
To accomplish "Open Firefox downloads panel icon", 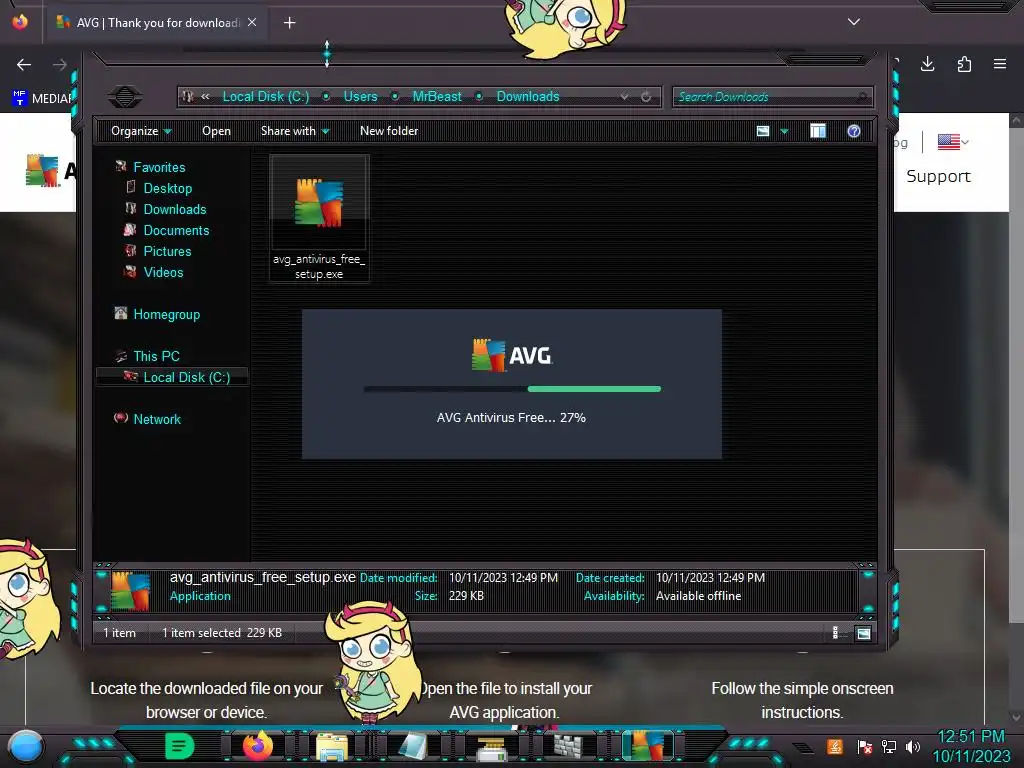I will click(x=927, y=64).
